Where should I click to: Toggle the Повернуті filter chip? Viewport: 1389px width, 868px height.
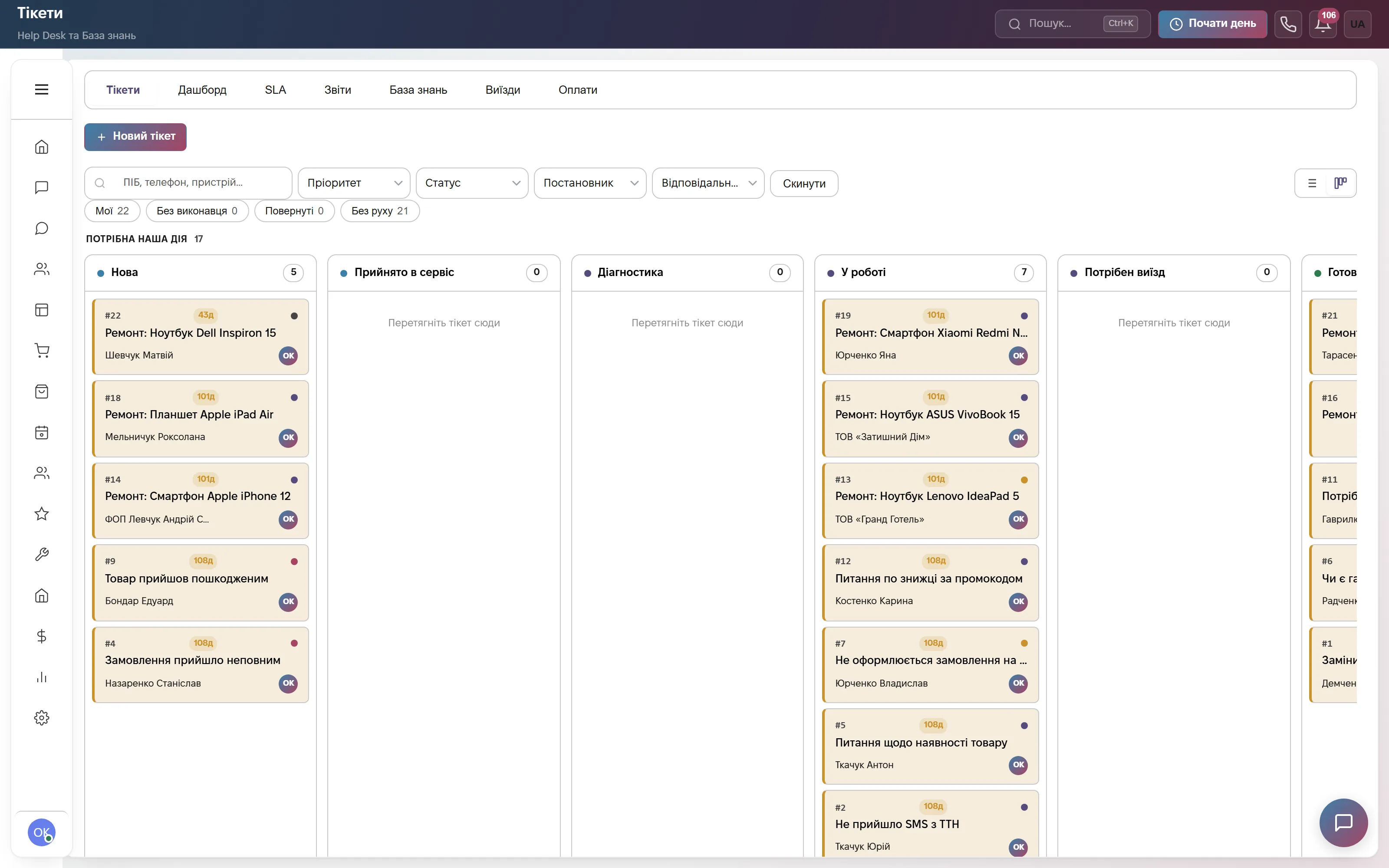click(x=294, y=210)
